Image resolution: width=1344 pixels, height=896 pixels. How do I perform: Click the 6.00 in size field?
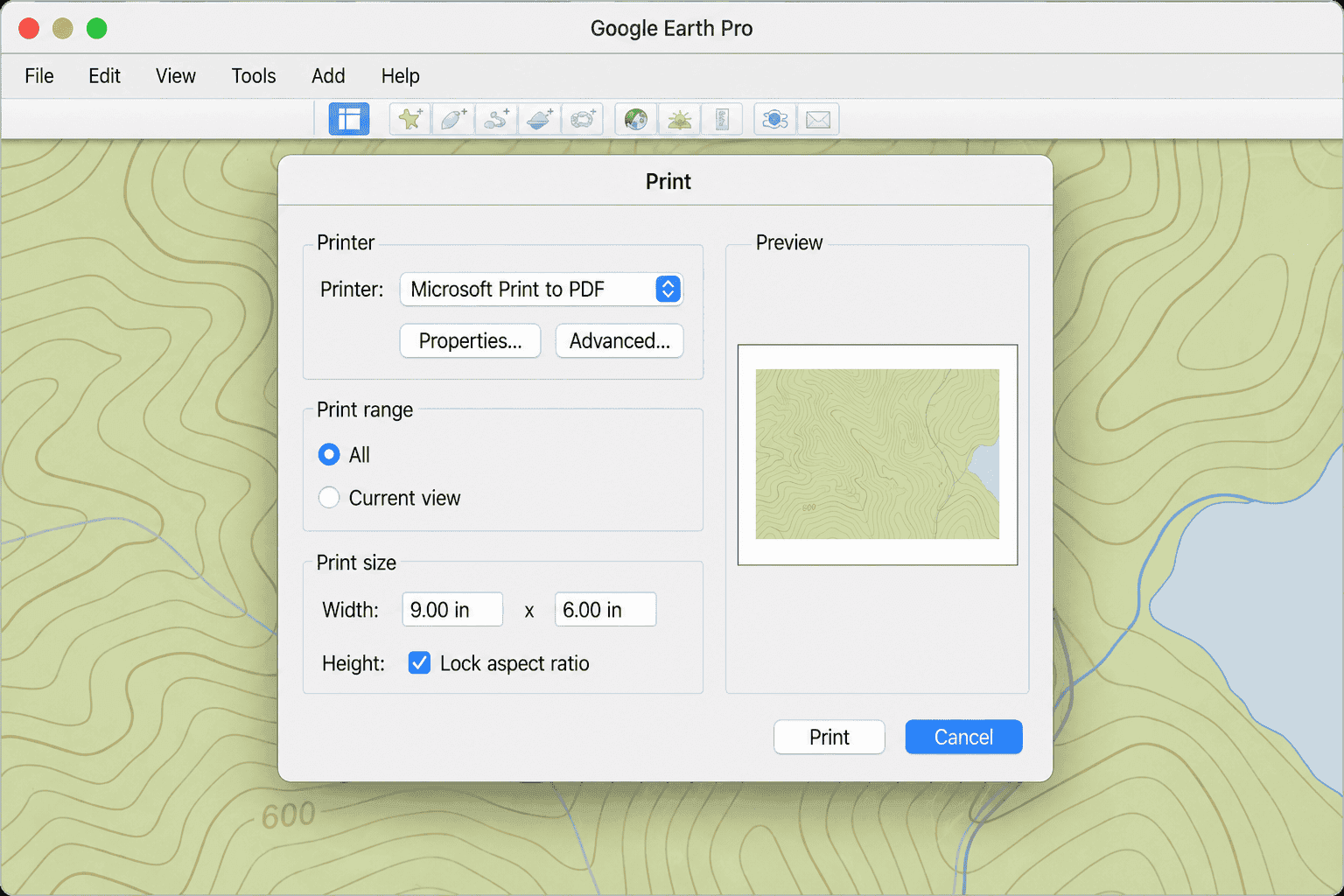click(605, 610)
